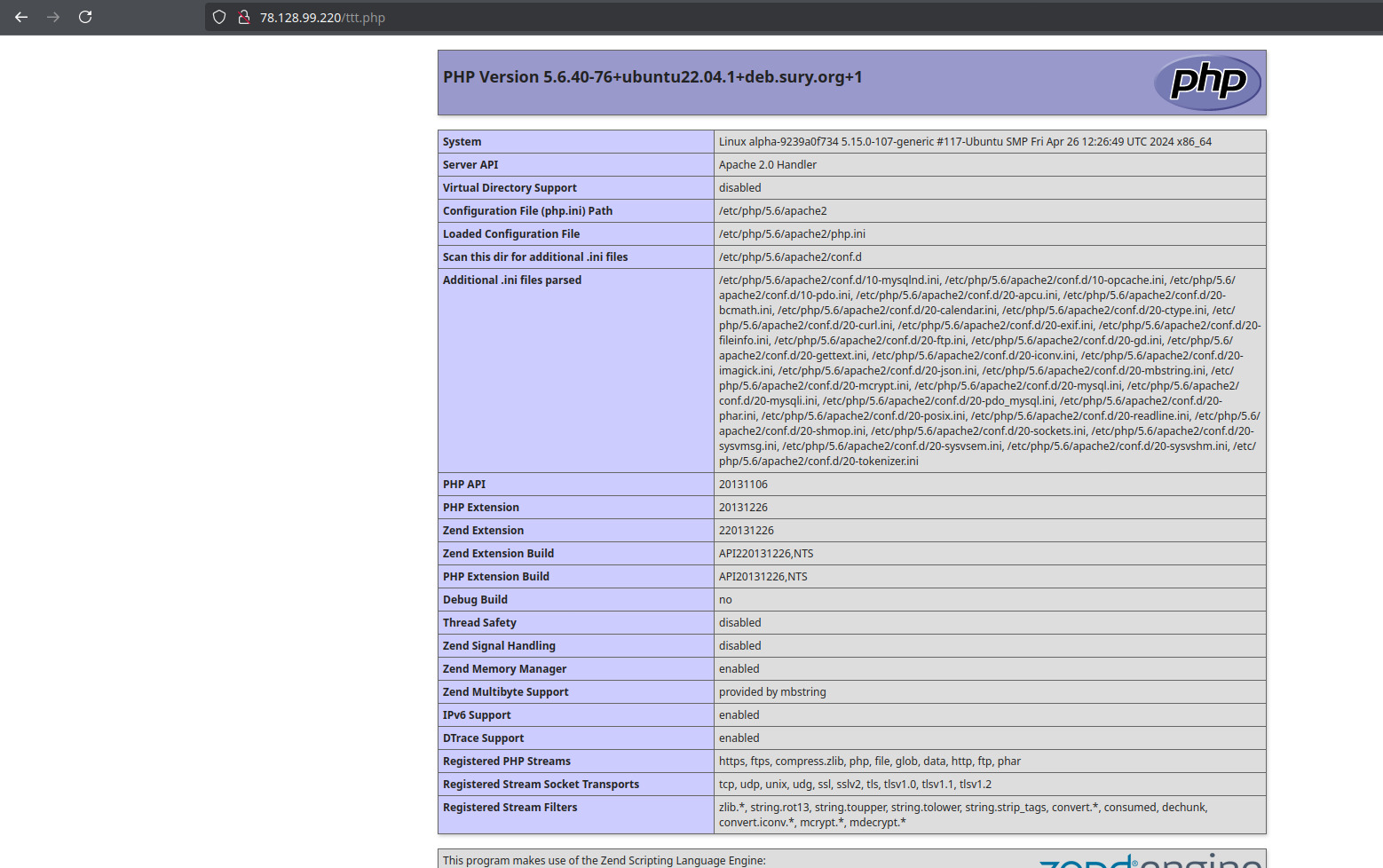The image size is (1383, 868).
Task: Click the 'provided by mbstring' value
Action: click(771, 692)
